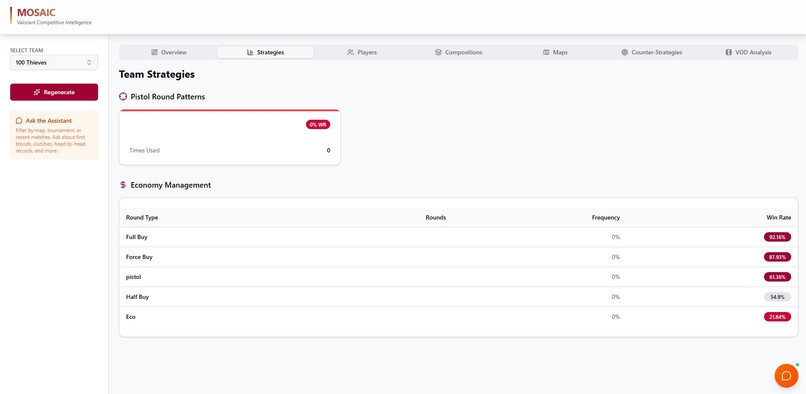Click the 61.36% win rate badge
Viewport: 806px width, 394px height.
click(x=777, y=277)
